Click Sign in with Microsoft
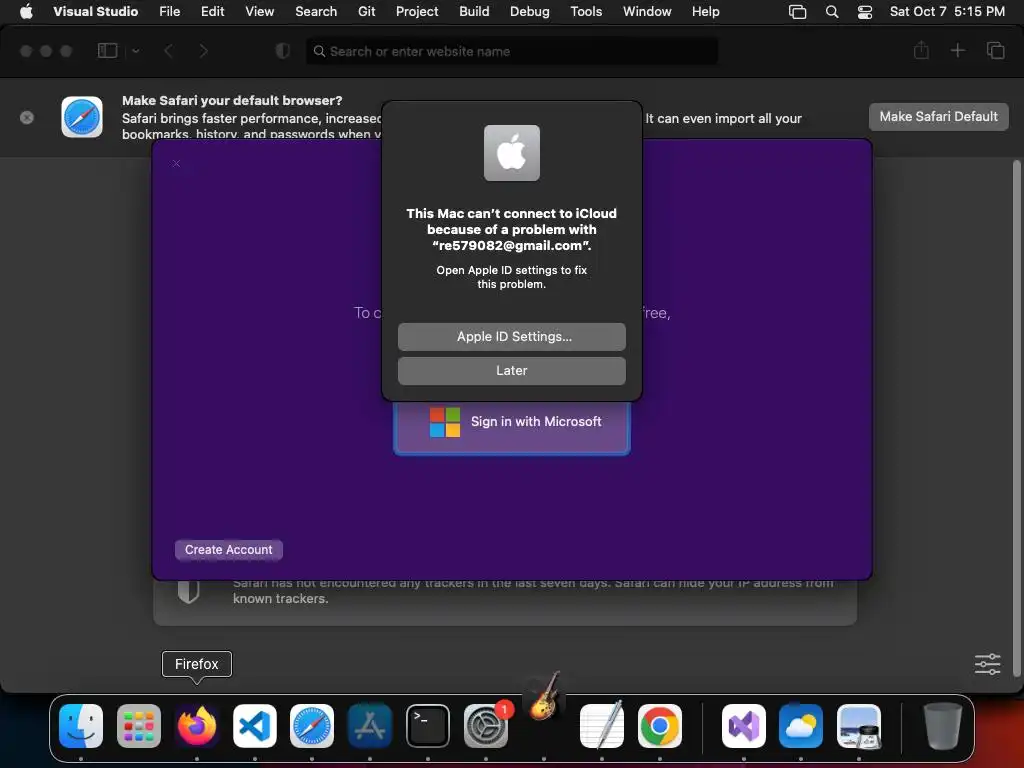The width and height of the screenshot is (1024, 768). point(511,426)
